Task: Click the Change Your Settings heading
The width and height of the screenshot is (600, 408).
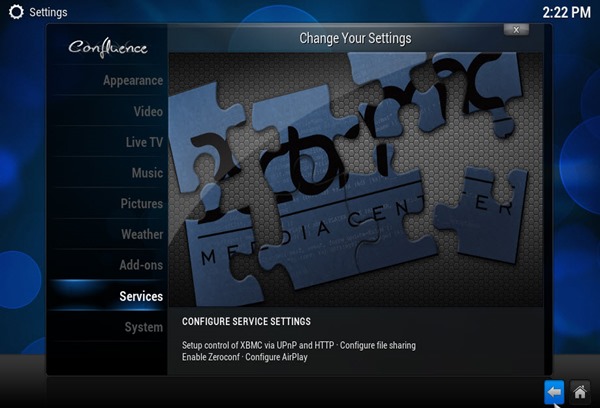Action: click(x=355, y=38)
